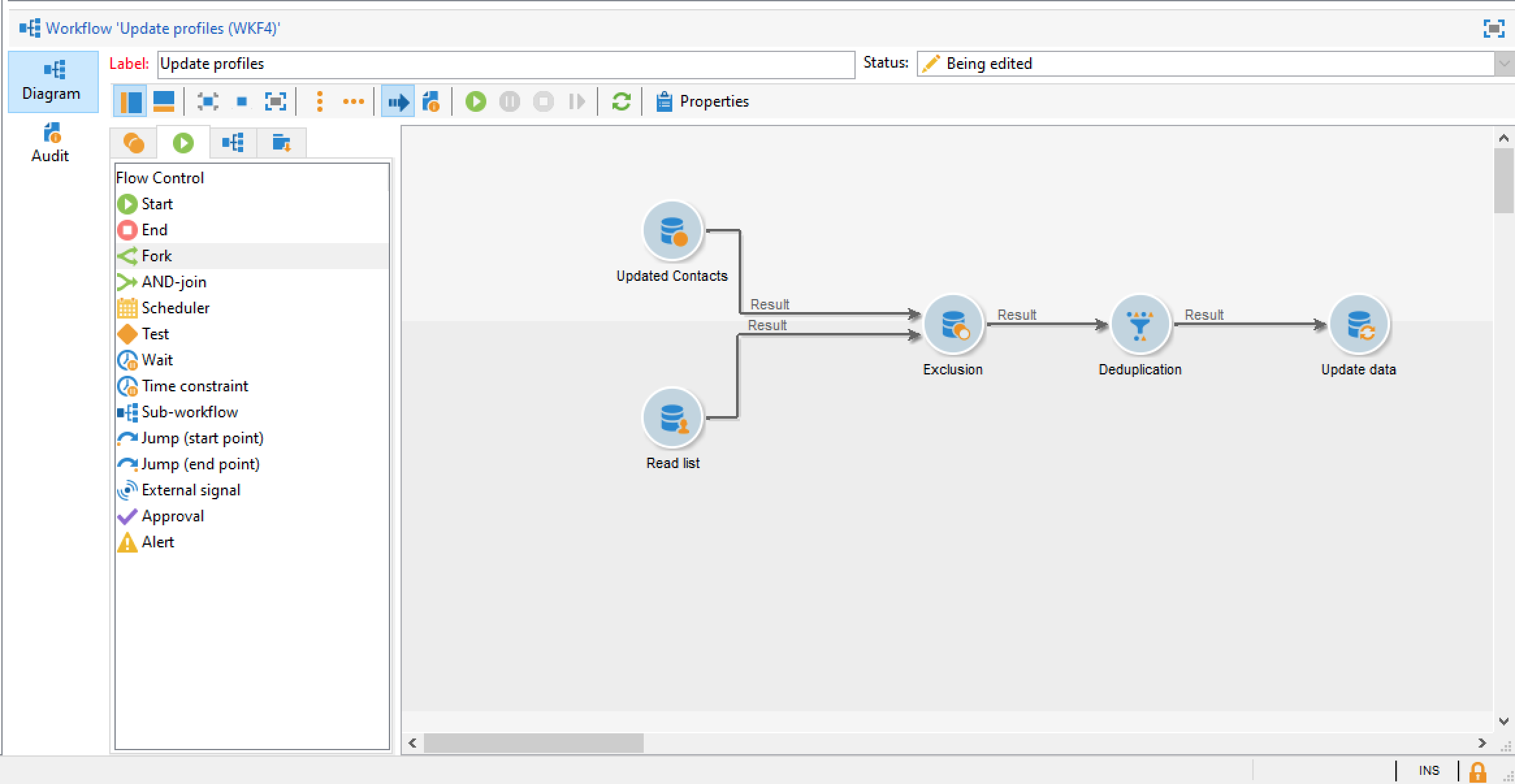Click the green Start workflow toolbar button

(475, 101)
